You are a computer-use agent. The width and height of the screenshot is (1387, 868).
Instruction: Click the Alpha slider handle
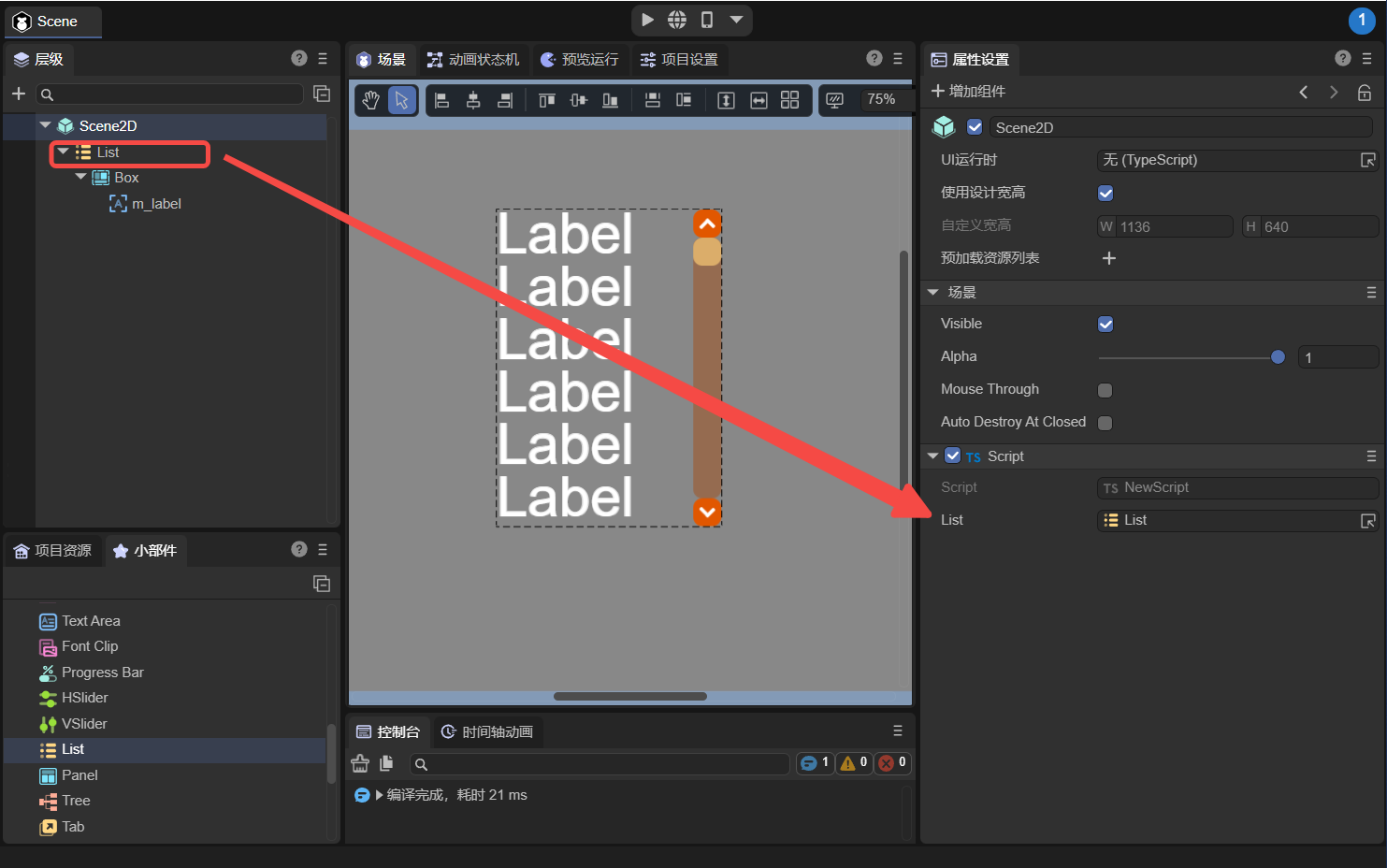pyautogui.click(x=1278, y=357)
